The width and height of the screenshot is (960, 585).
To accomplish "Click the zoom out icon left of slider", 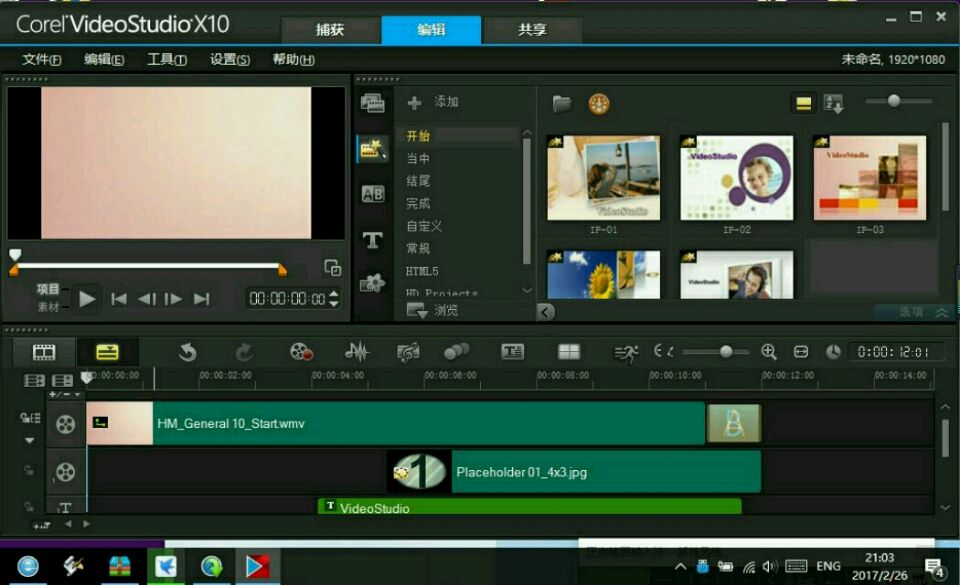I will pyautogui.click(x=664, y=352).
